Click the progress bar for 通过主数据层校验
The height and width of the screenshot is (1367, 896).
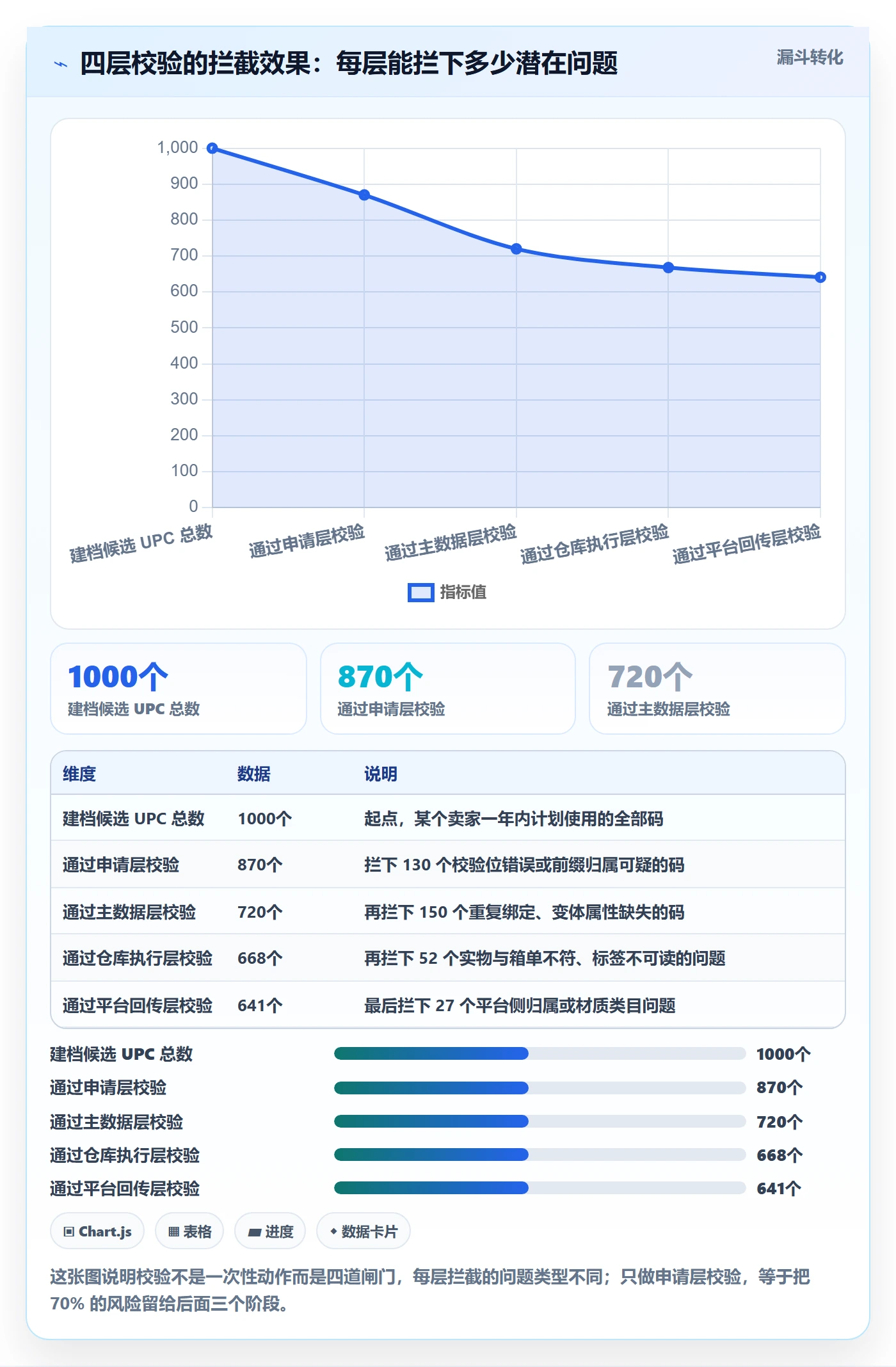pyautogui.click(x=540, y=1121)
